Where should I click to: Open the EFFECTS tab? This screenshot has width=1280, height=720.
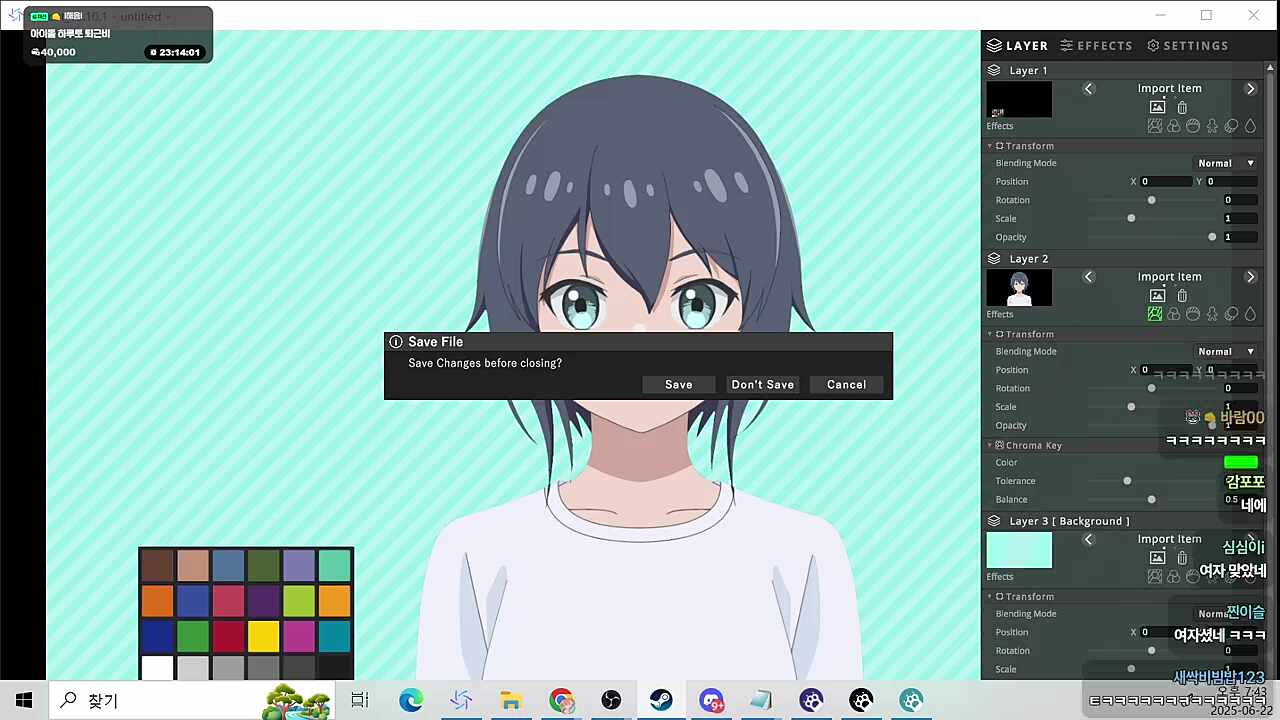(x=1096, y=46)
